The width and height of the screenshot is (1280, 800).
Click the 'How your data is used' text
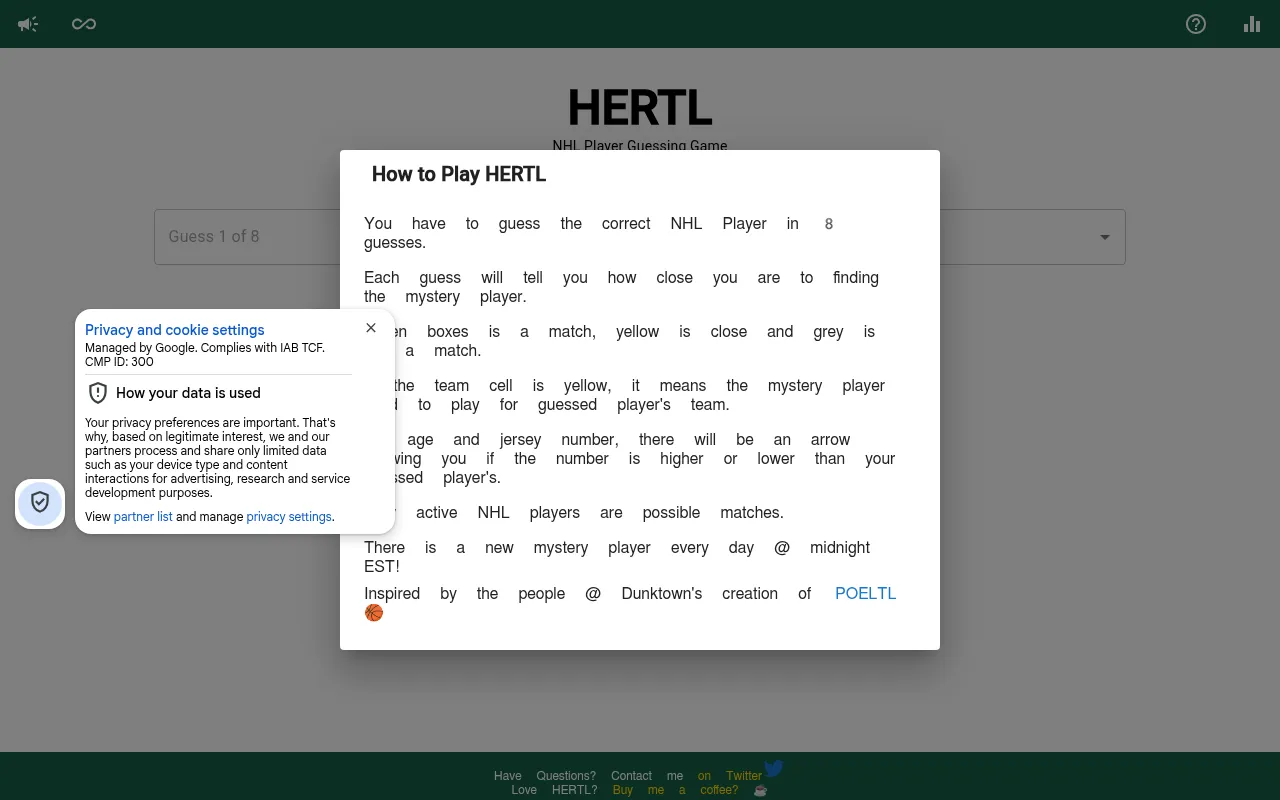(x=188, y=393)
